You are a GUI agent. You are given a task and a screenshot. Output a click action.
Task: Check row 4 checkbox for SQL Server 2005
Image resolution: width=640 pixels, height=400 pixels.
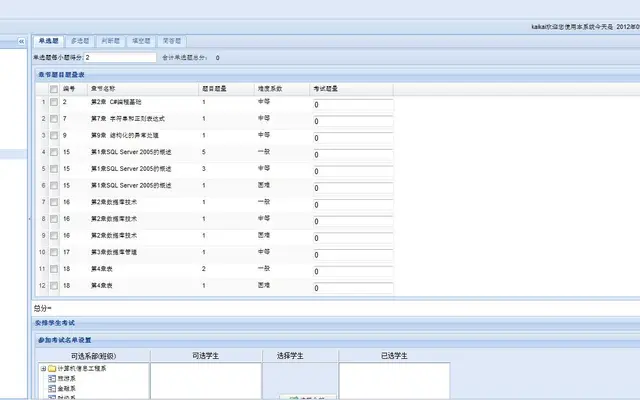click(53, 152)
